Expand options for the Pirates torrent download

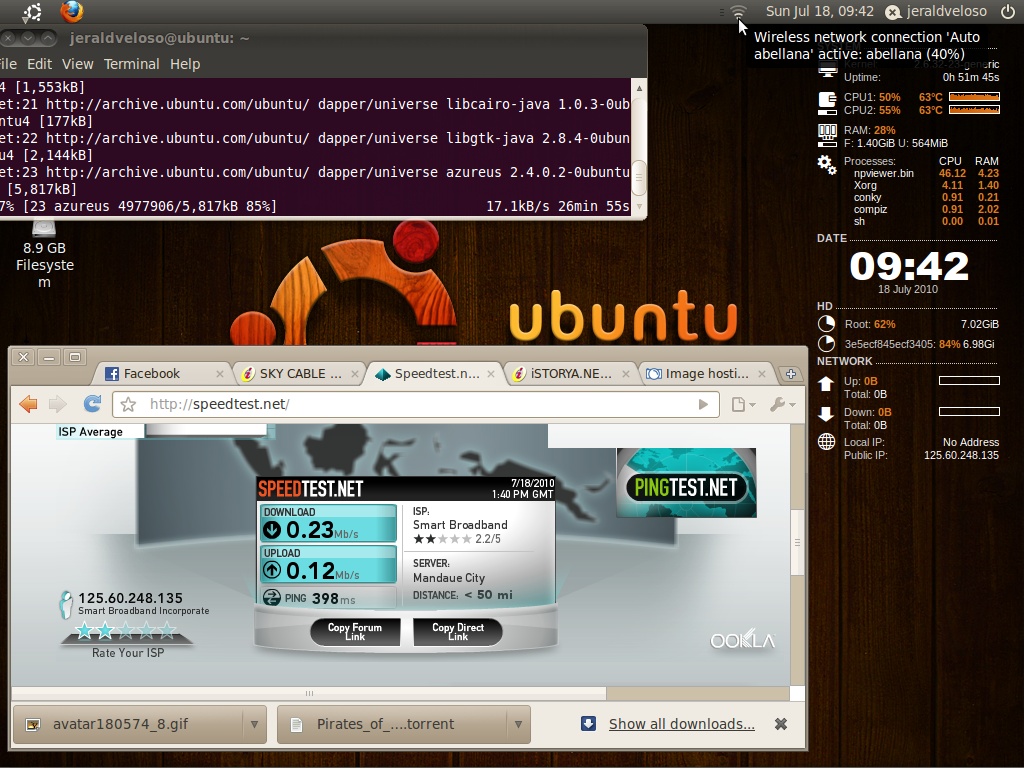518,724
